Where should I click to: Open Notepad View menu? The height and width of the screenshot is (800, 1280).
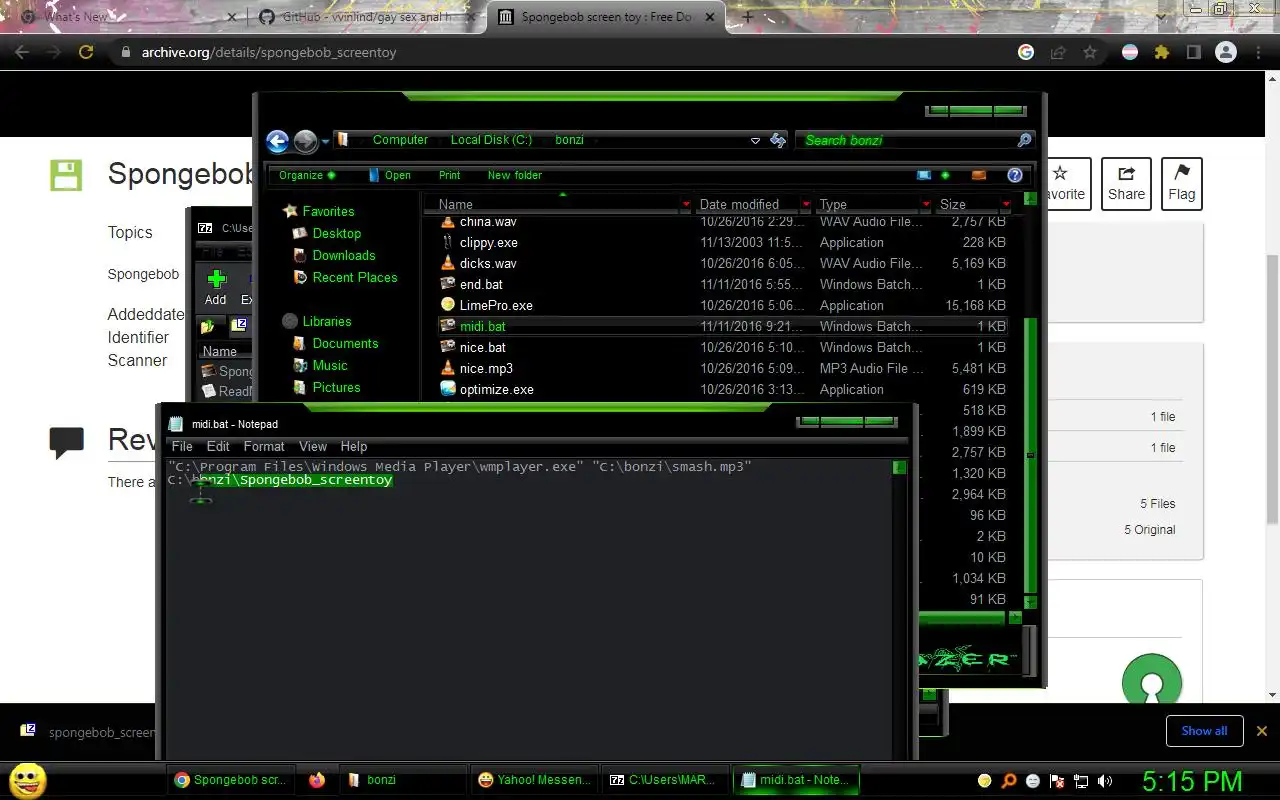click(313, 446)
